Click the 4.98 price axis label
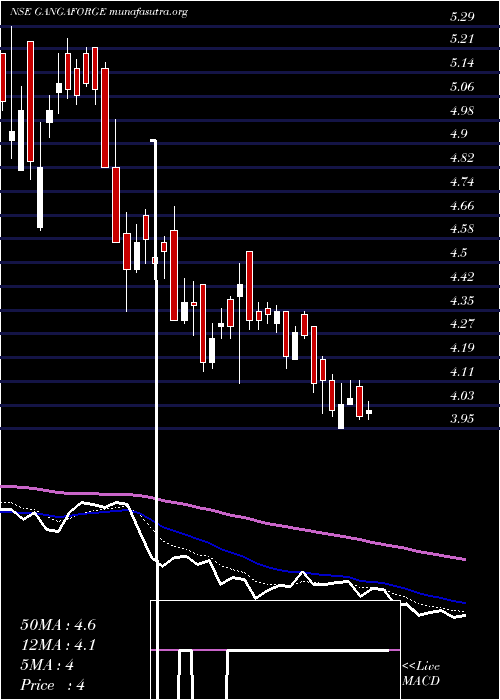500x700 pixels. point(462,111)
